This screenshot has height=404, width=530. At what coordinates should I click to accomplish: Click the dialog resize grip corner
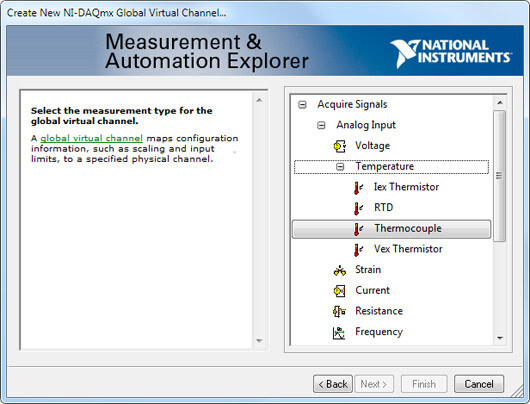pos(517,391)
